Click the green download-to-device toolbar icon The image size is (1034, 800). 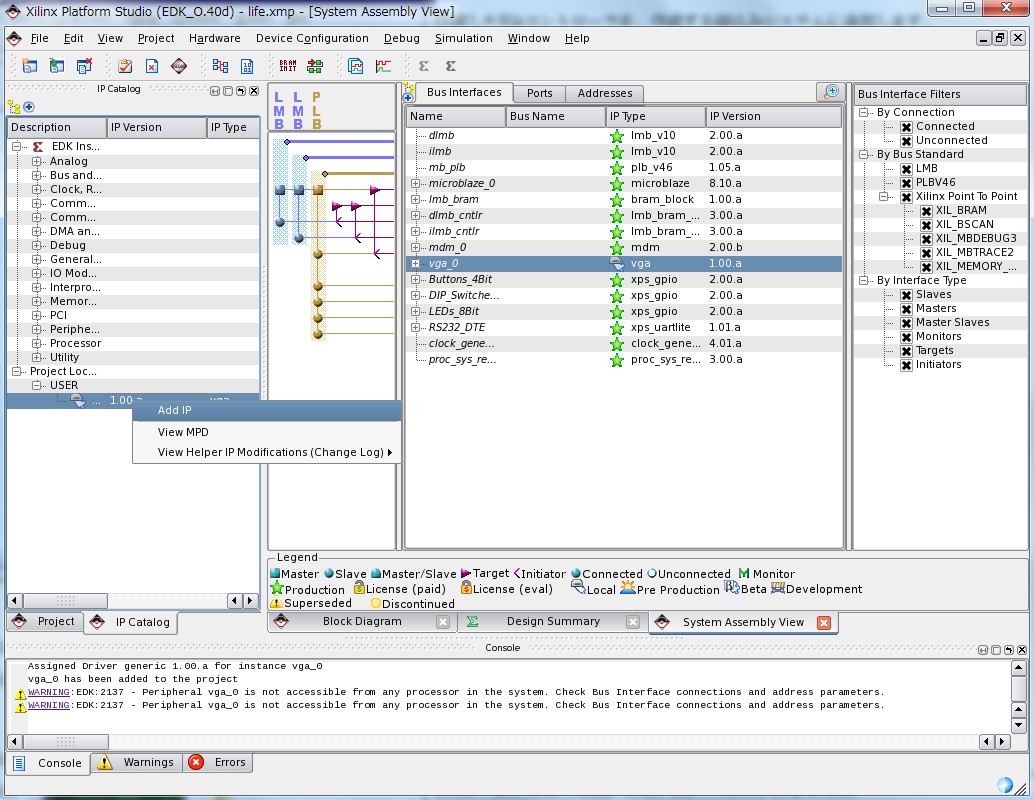coord(315,66)
